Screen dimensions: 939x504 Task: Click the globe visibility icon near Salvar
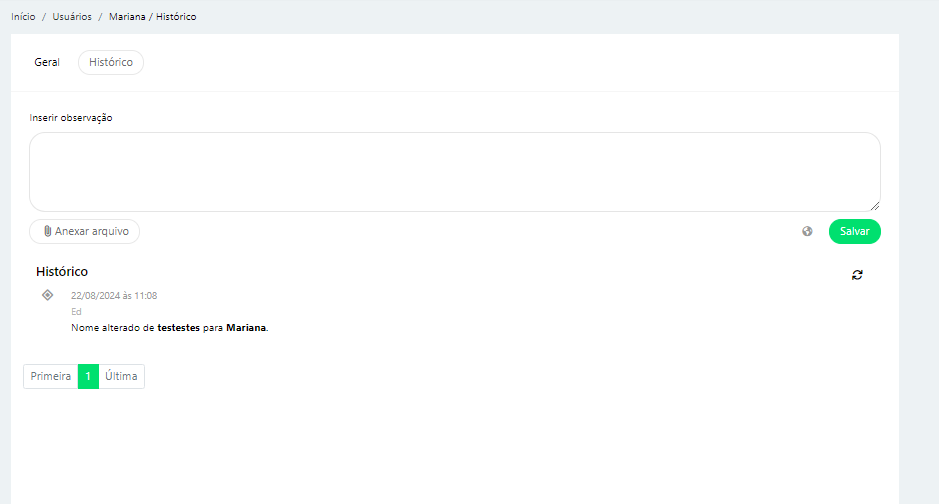pos(807,231)
